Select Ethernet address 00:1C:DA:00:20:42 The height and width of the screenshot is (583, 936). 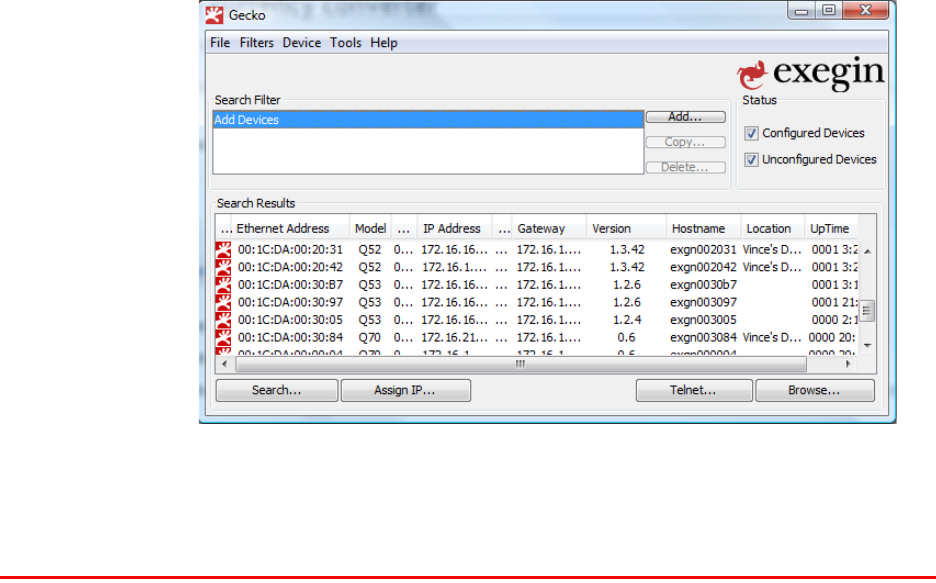290,267
